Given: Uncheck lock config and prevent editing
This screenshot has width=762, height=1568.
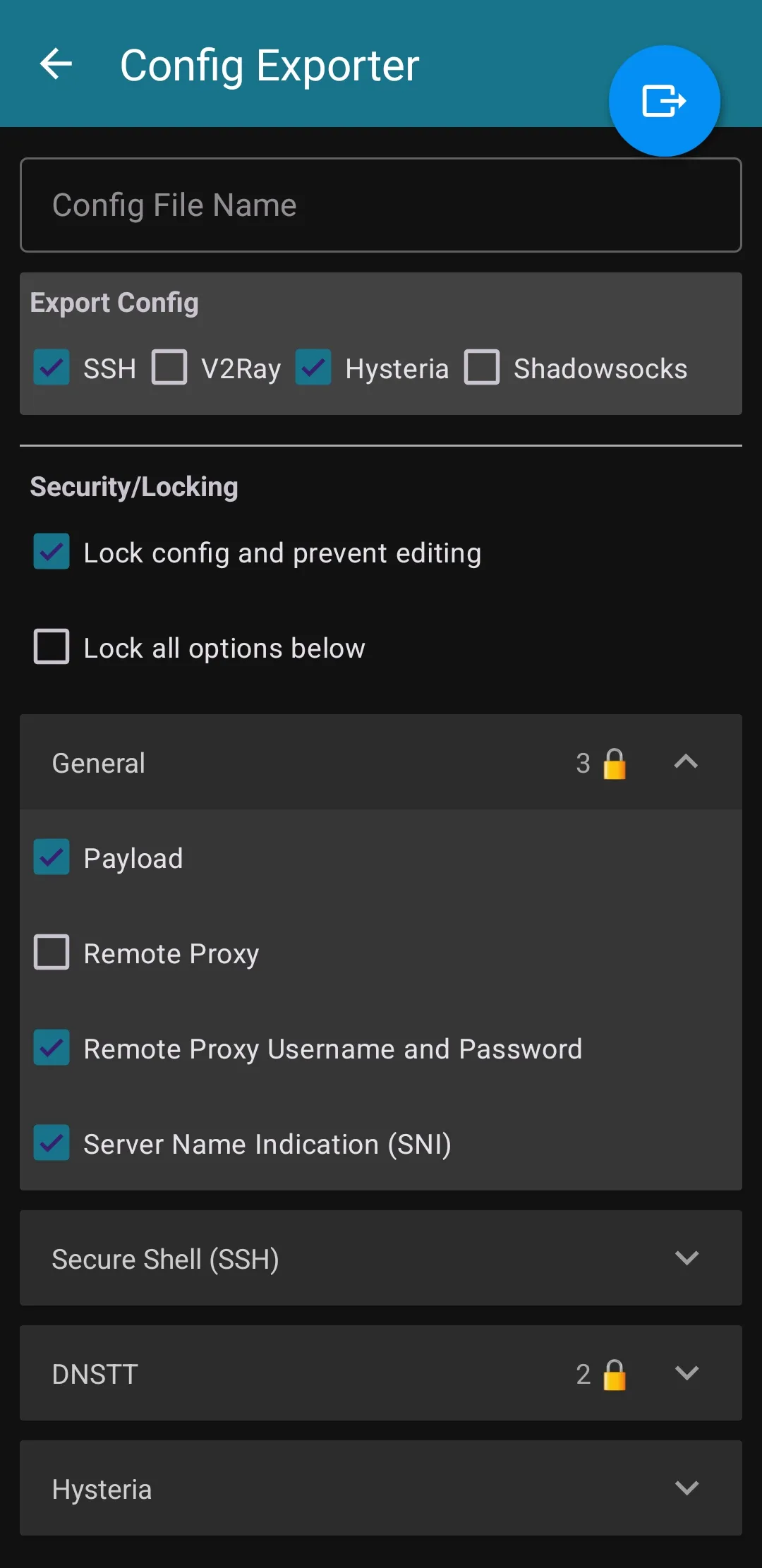Looking at the screenshot, I should tap(51, 552).
